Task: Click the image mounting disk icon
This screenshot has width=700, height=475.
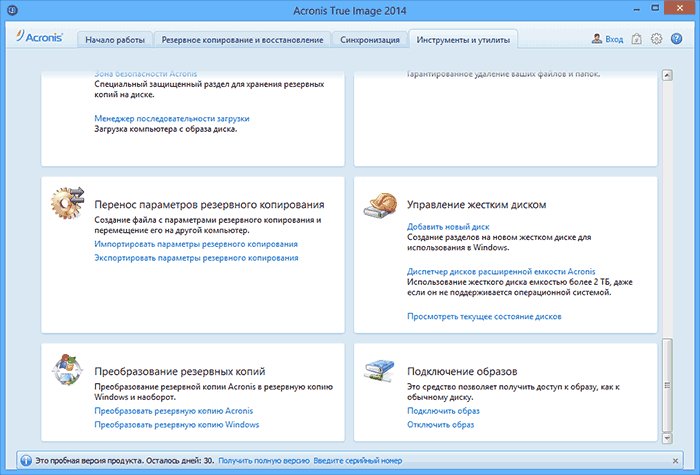Action: point(380,370)
